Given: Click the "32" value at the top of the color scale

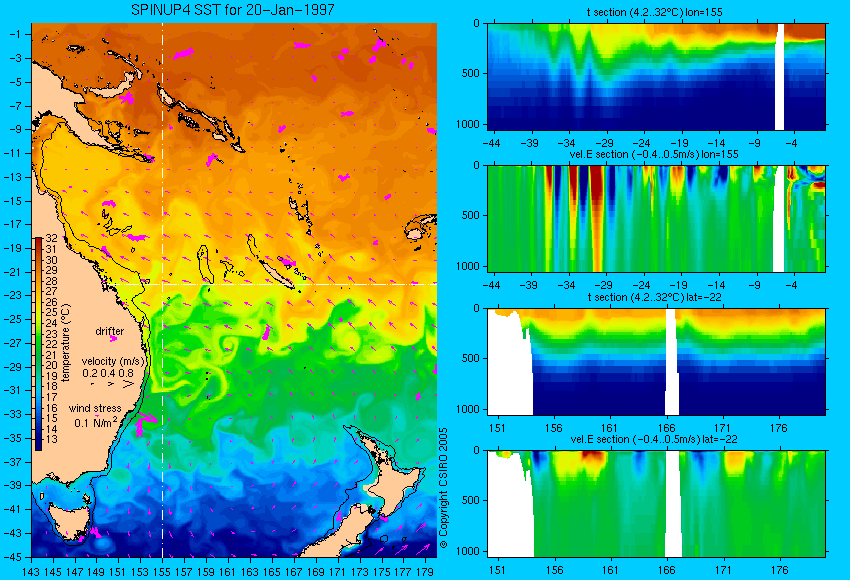Looking at the screenshot, I should (x=51, y=239).
